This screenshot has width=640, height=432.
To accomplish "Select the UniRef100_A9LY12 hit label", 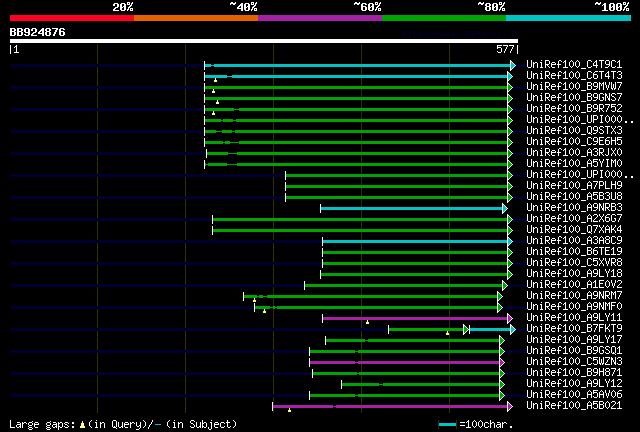I will (x=574, y=384).
